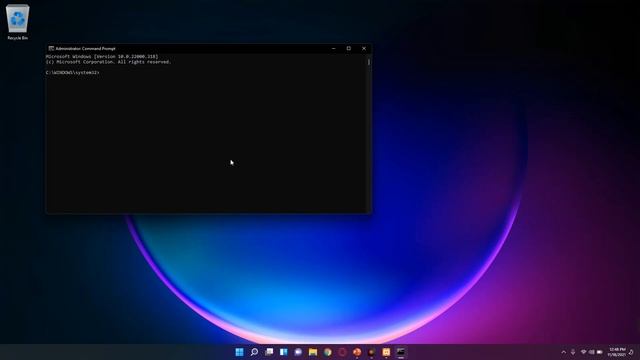The width and height of the screenshot is (640, 360).
Task: Click Command Prompt vertical scrollbar thumb
Action: tap(369, 62)
